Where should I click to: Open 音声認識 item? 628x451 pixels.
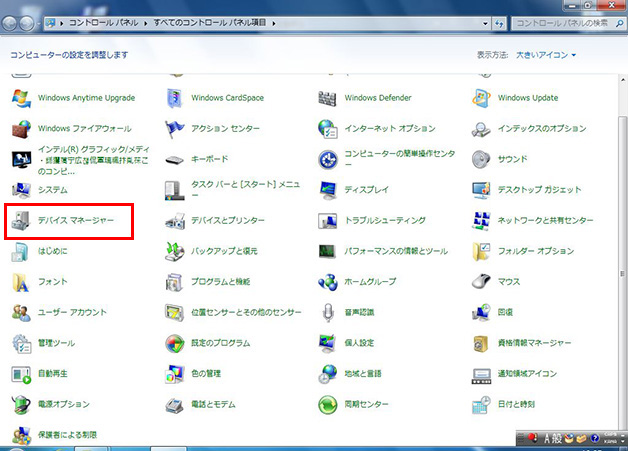click(346, 312)
